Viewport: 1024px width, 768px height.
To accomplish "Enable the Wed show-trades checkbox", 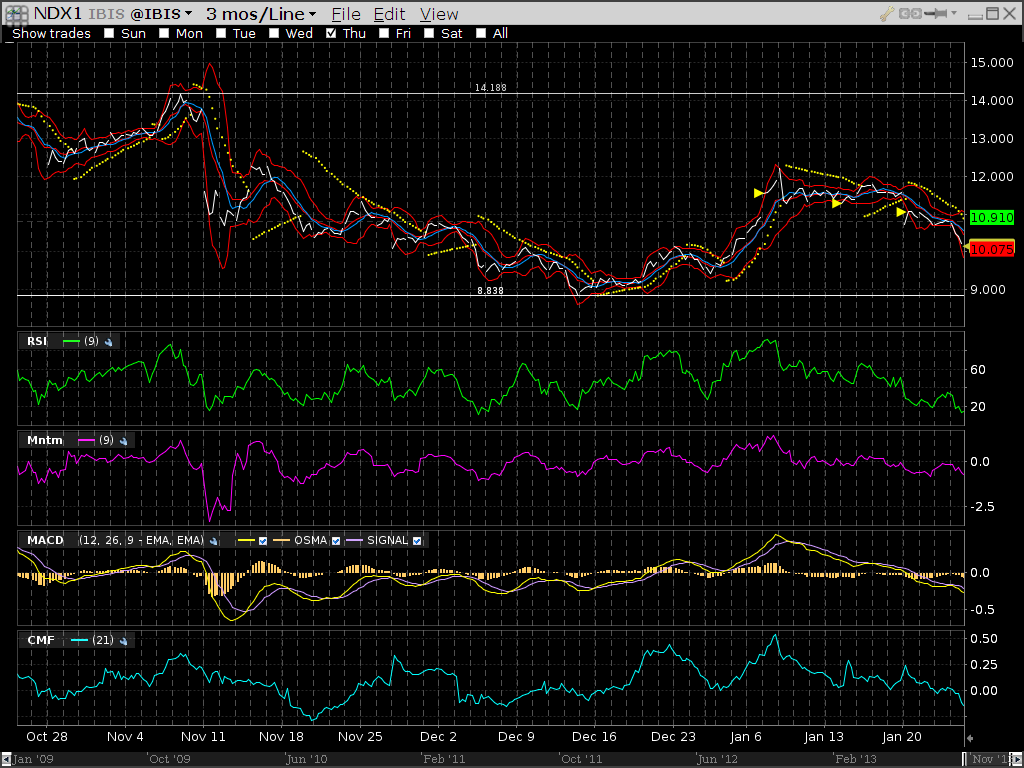I will (274, 33).
